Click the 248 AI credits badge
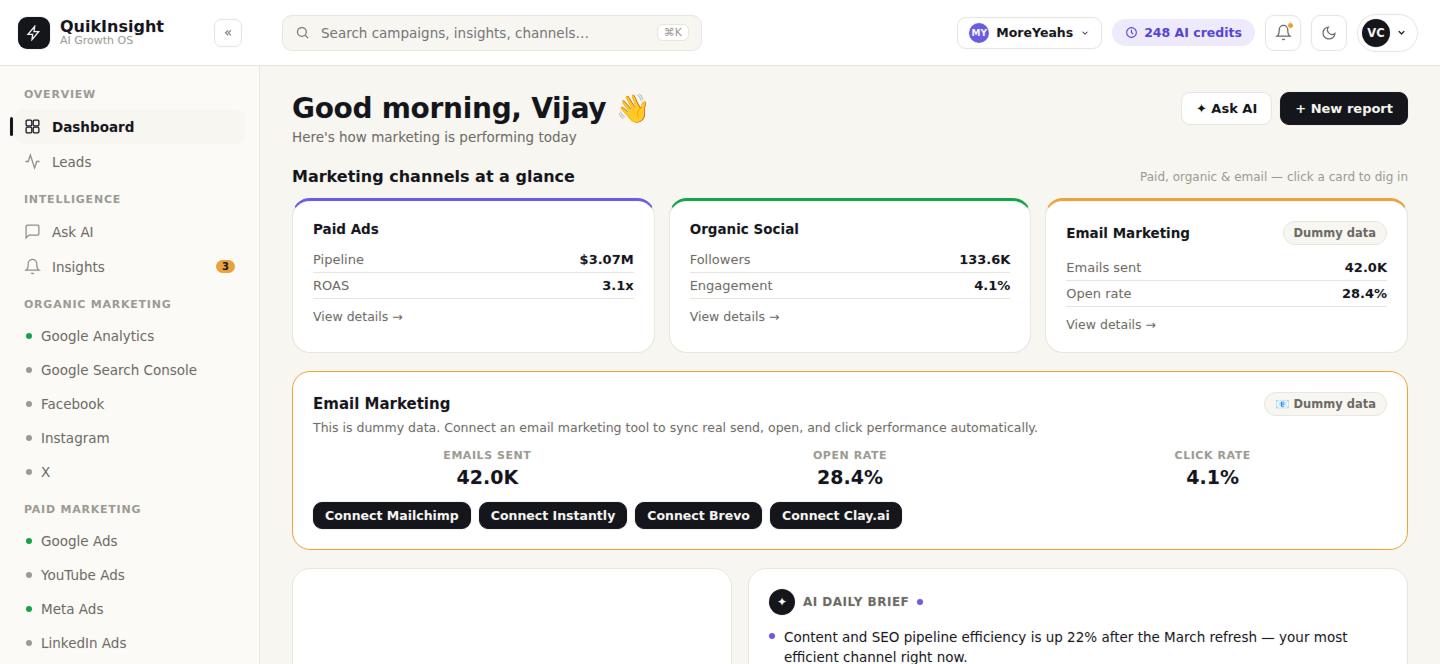The width and height of the screenshot is (1440, 664). coord(1183,33)
